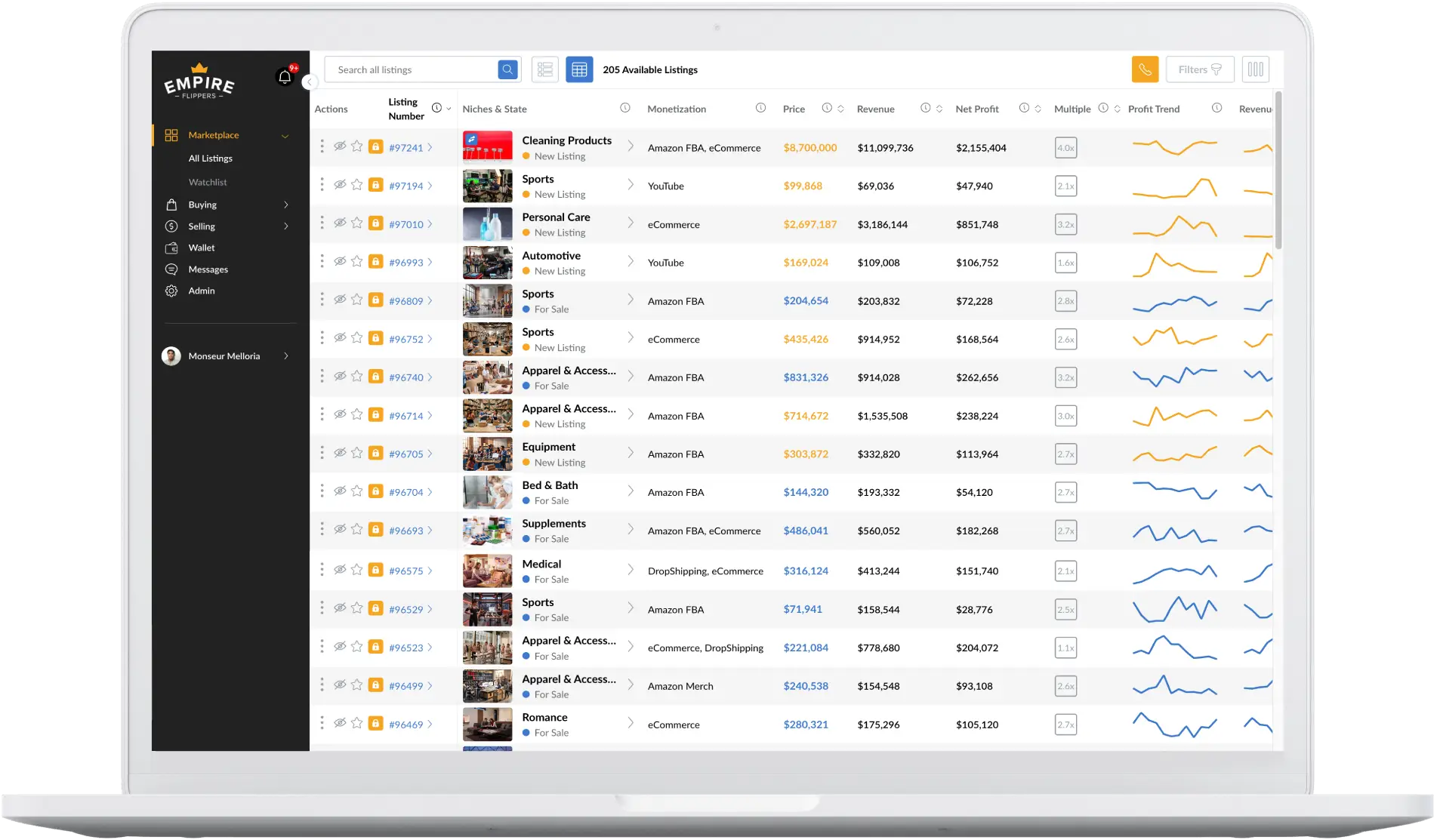The height and width of the screenshot is (840, 1437).
Task: Click the vertical scrollbar of the listings table
Action: point(1278,170)
